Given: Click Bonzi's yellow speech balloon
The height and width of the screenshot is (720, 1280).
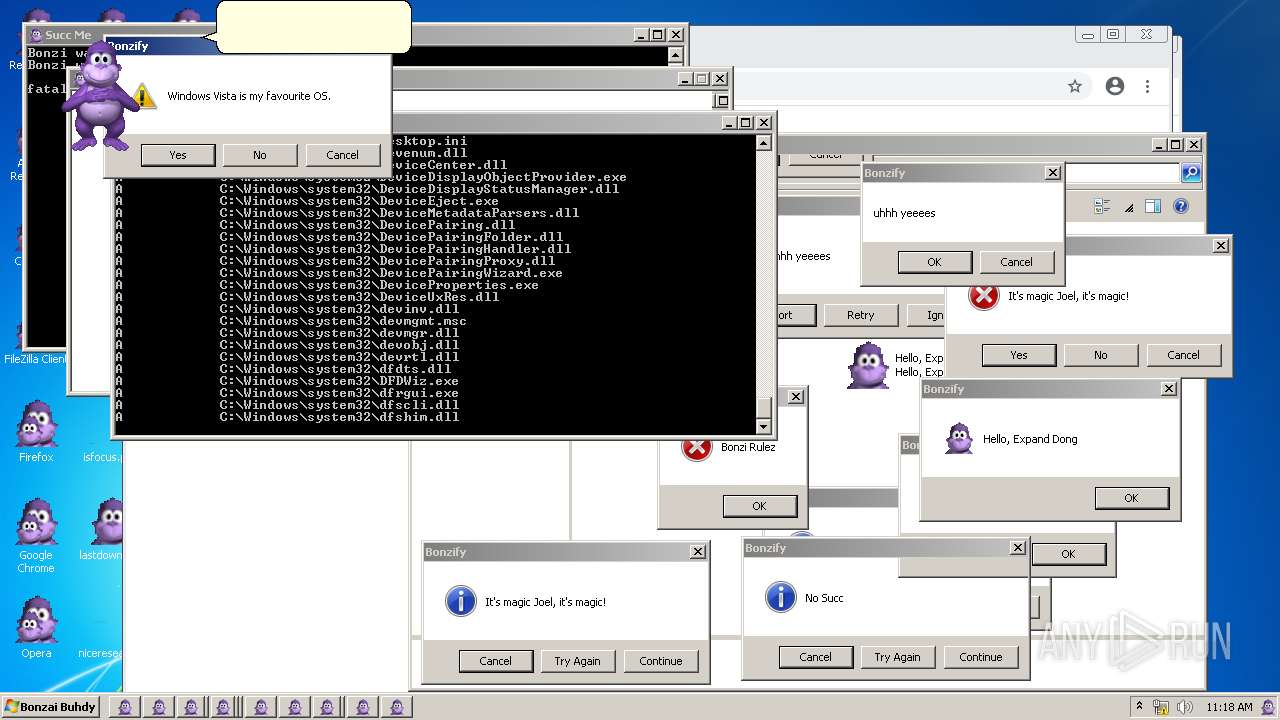Looking at the screenshot, I should [313, 27].
